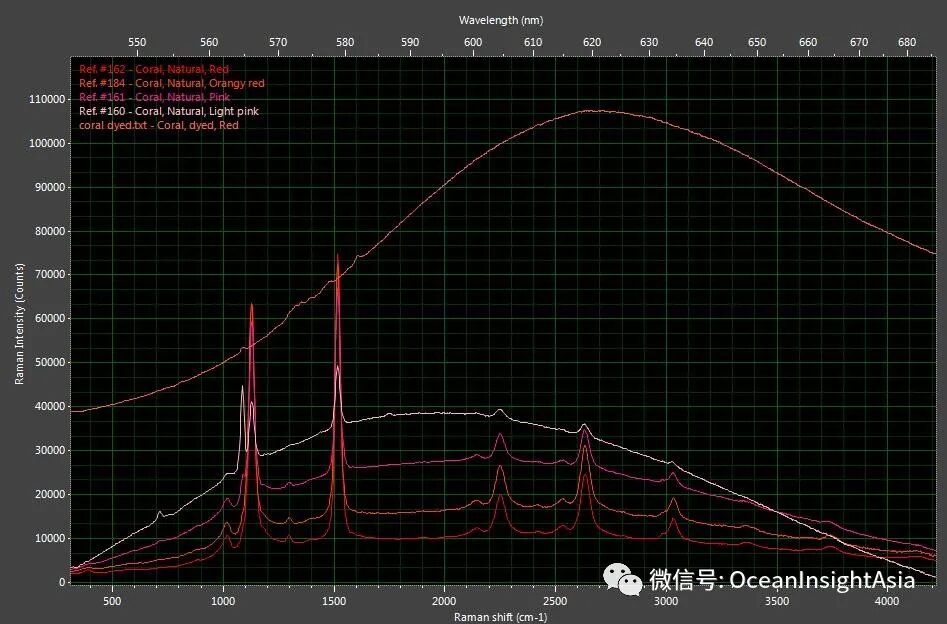Click the 100000 intensity axis label

47,144
